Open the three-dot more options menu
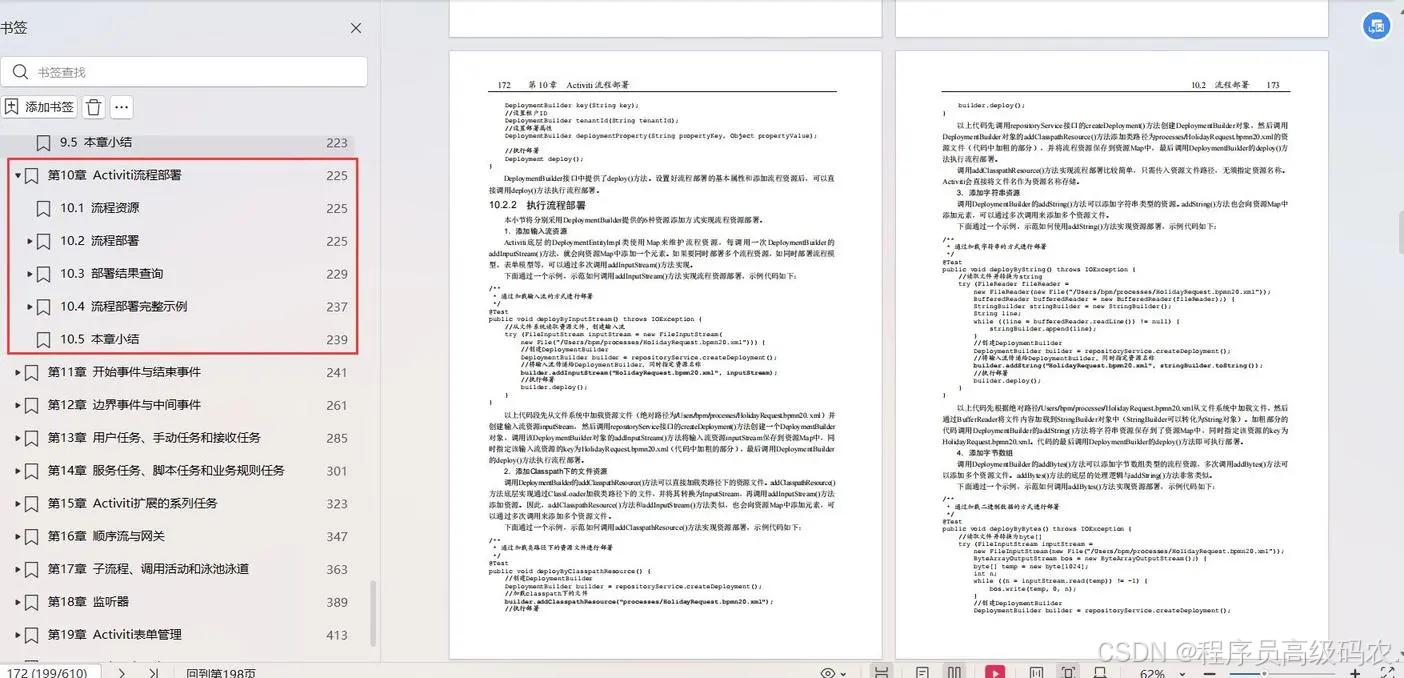 pyautogui.click(x=121, y=107)
